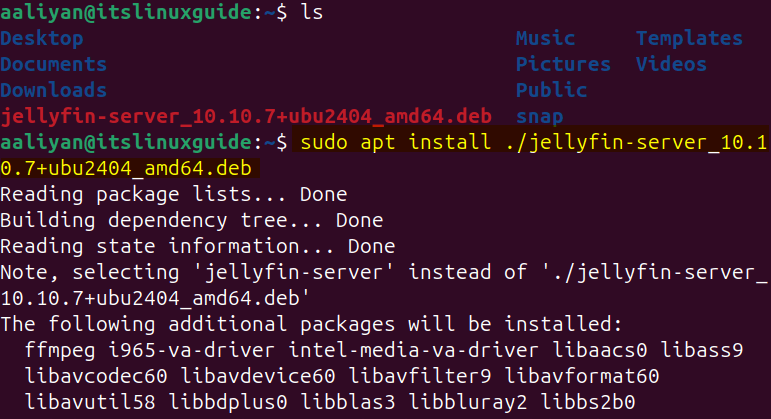This screenshot has height=419, width=771.
Task: Click the ls command on first line
Action: pos(323,13)
